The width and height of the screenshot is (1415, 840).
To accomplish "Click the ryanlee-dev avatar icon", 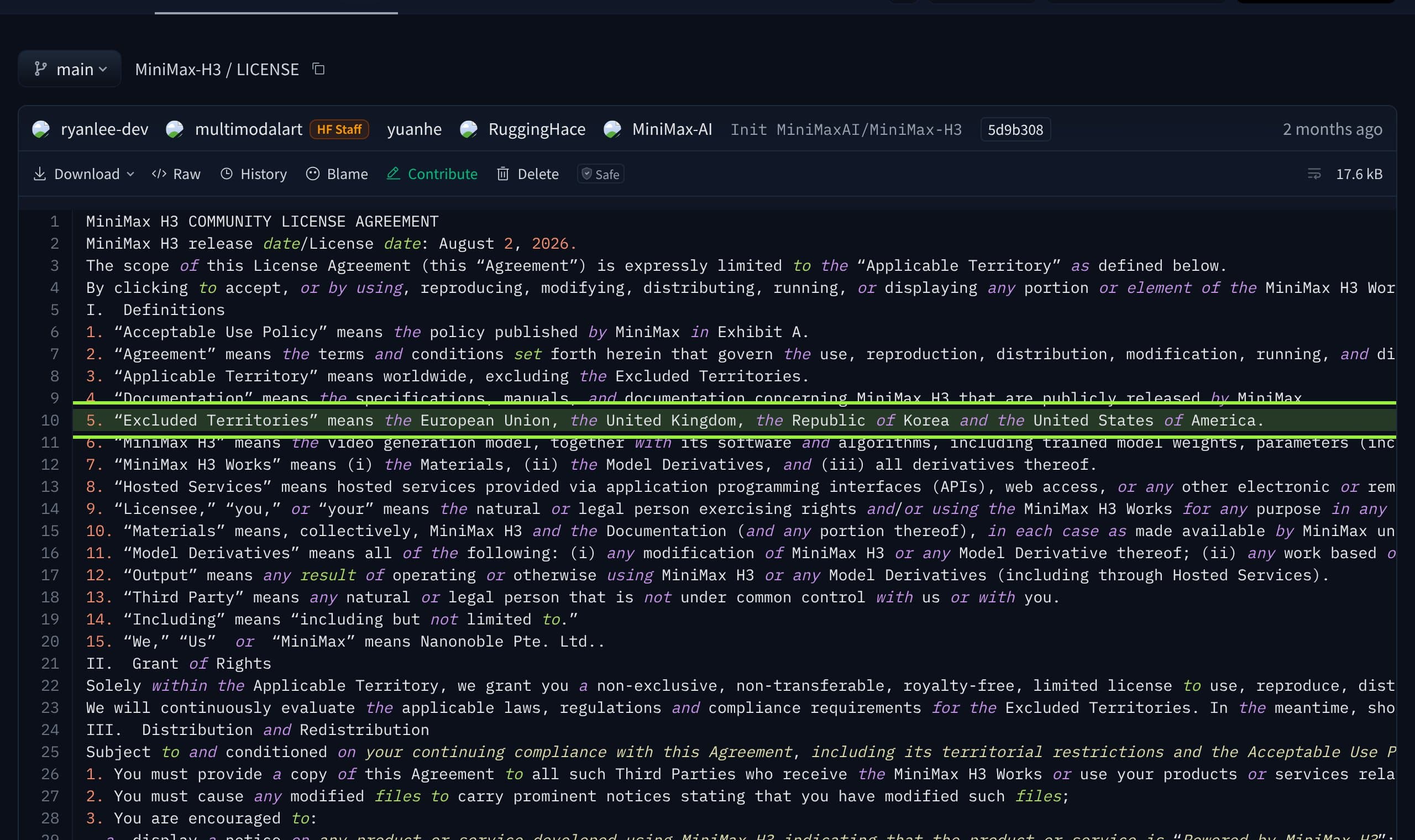I will click(x=41, y=129).
